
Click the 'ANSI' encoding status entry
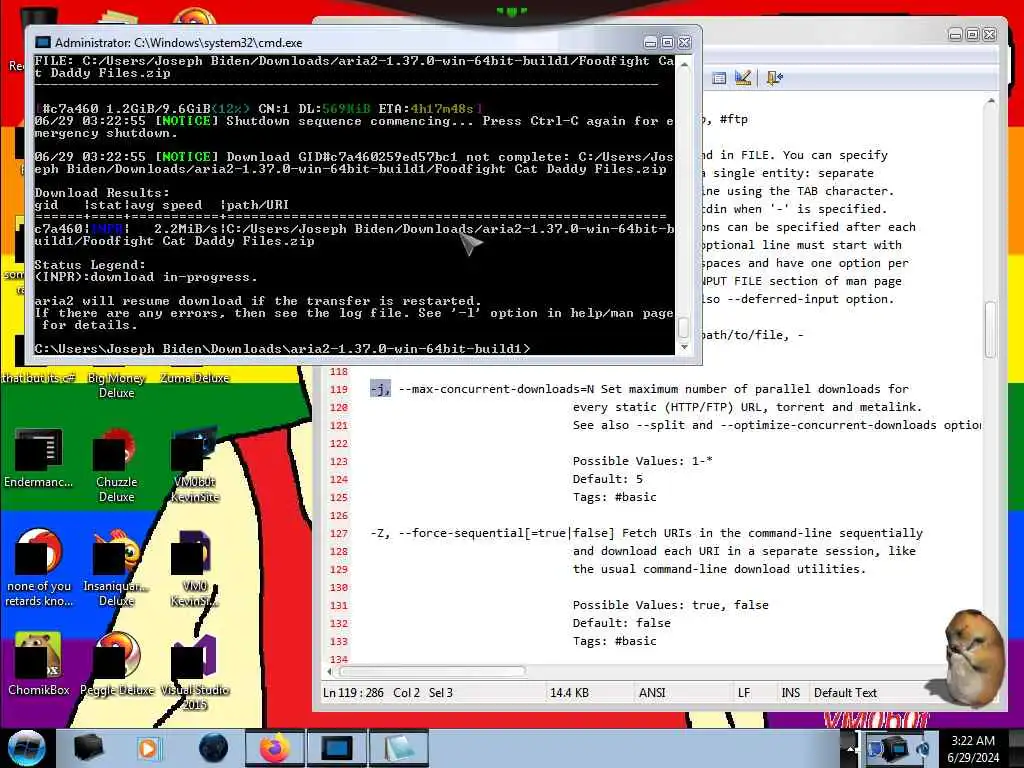652,692
